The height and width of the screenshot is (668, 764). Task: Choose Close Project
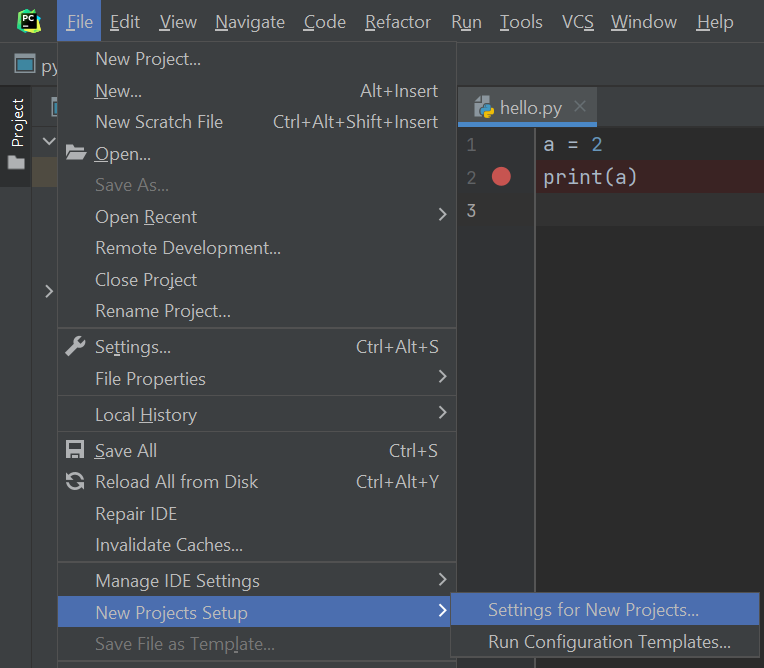coord(257,280)
